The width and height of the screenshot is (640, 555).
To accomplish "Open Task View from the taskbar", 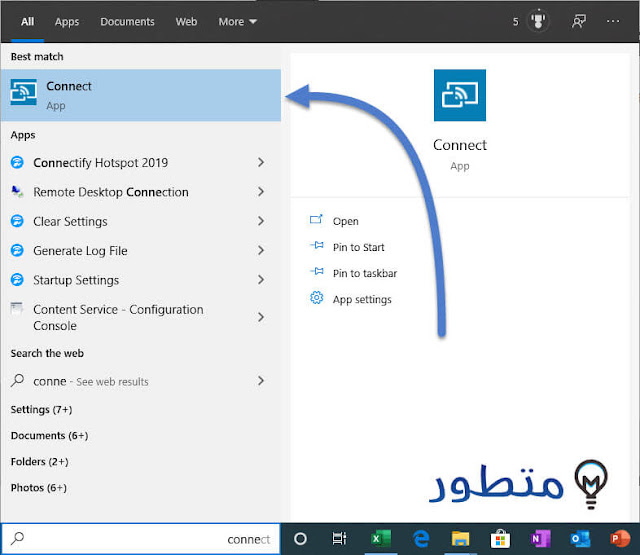I will pos(339,539).
